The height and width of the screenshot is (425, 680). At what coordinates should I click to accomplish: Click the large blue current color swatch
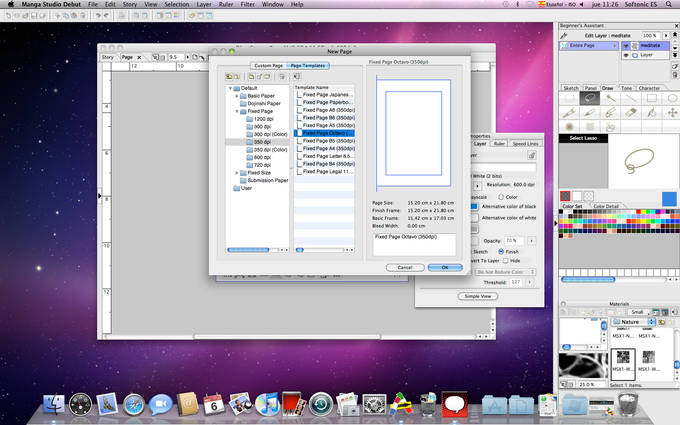tap(669, 199)
